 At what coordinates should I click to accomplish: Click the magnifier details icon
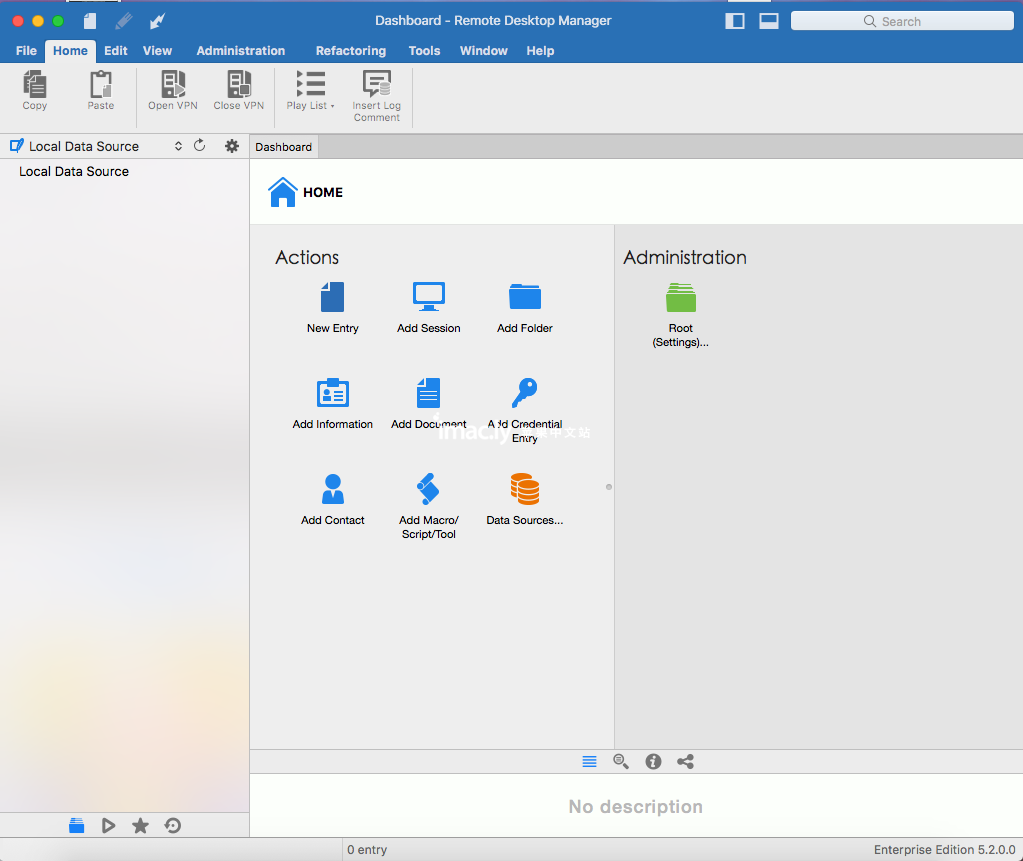[x=621, y=761]
